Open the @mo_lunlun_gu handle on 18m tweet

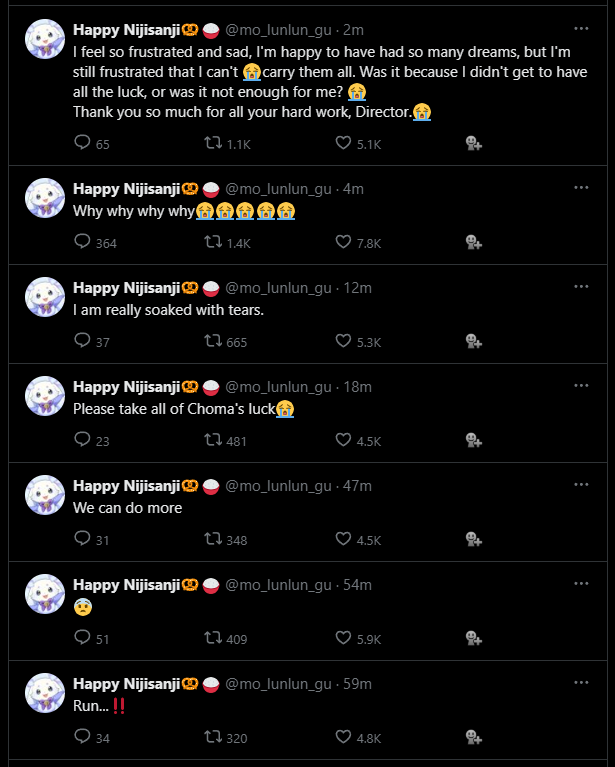(278, 387)
